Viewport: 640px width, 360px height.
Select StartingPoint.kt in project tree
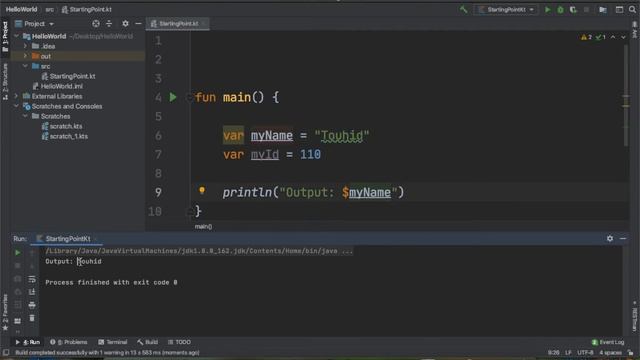(x=68, y=76)
